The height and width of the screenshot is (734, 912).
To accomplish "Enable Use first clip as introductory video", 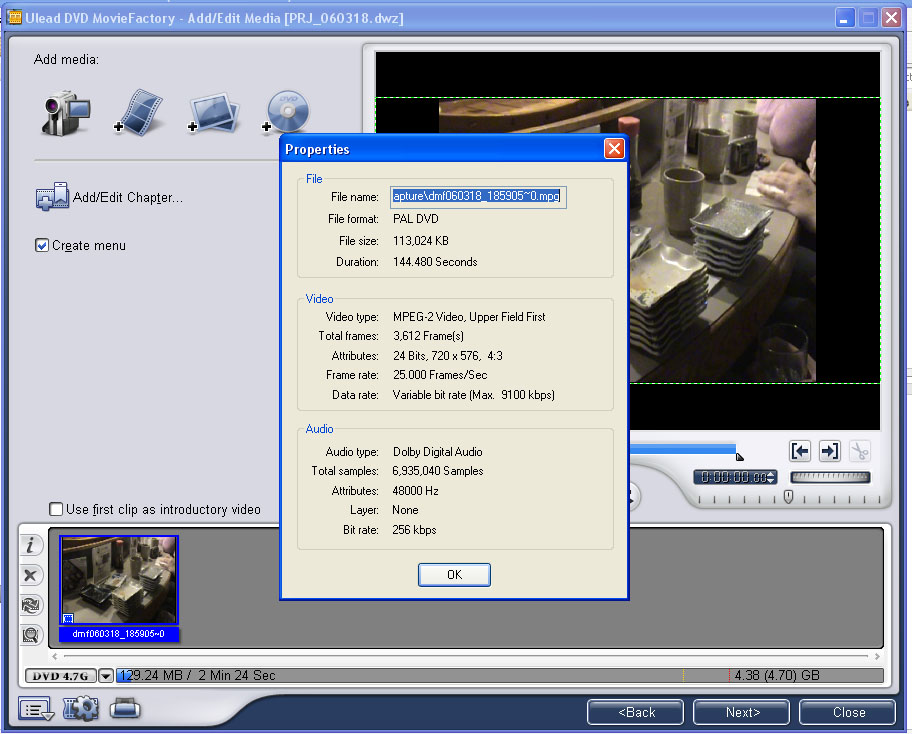I will (57, 510).
